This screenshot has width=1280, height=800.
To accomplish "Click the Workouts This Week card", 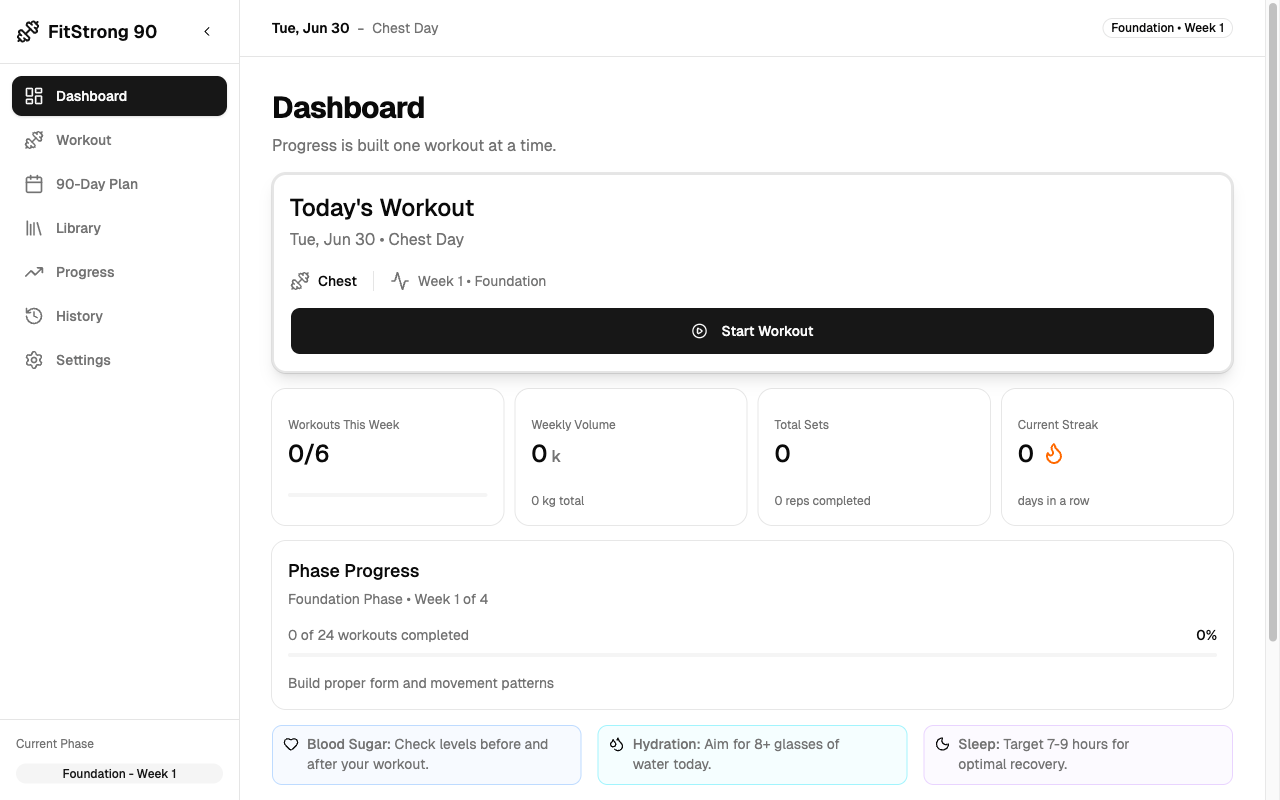I will pos(388,457).
